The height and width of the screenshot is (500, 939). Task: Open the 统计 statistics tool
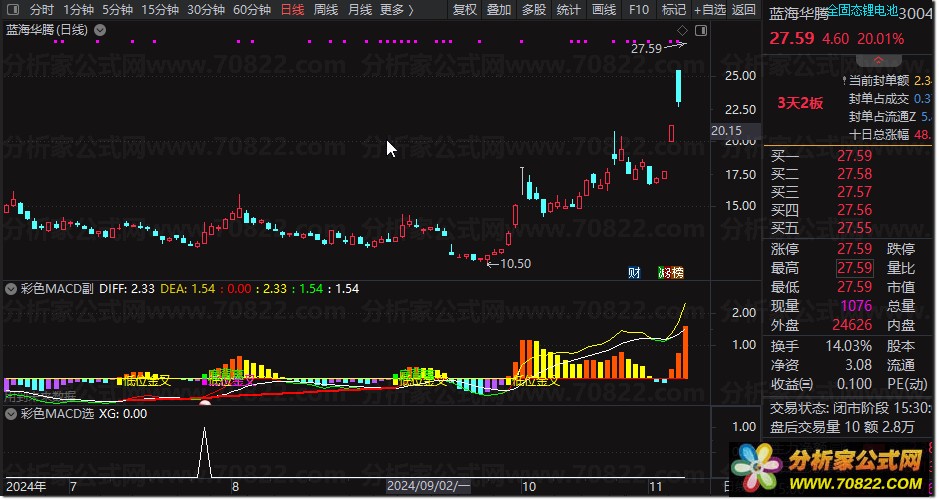(568, 10)
